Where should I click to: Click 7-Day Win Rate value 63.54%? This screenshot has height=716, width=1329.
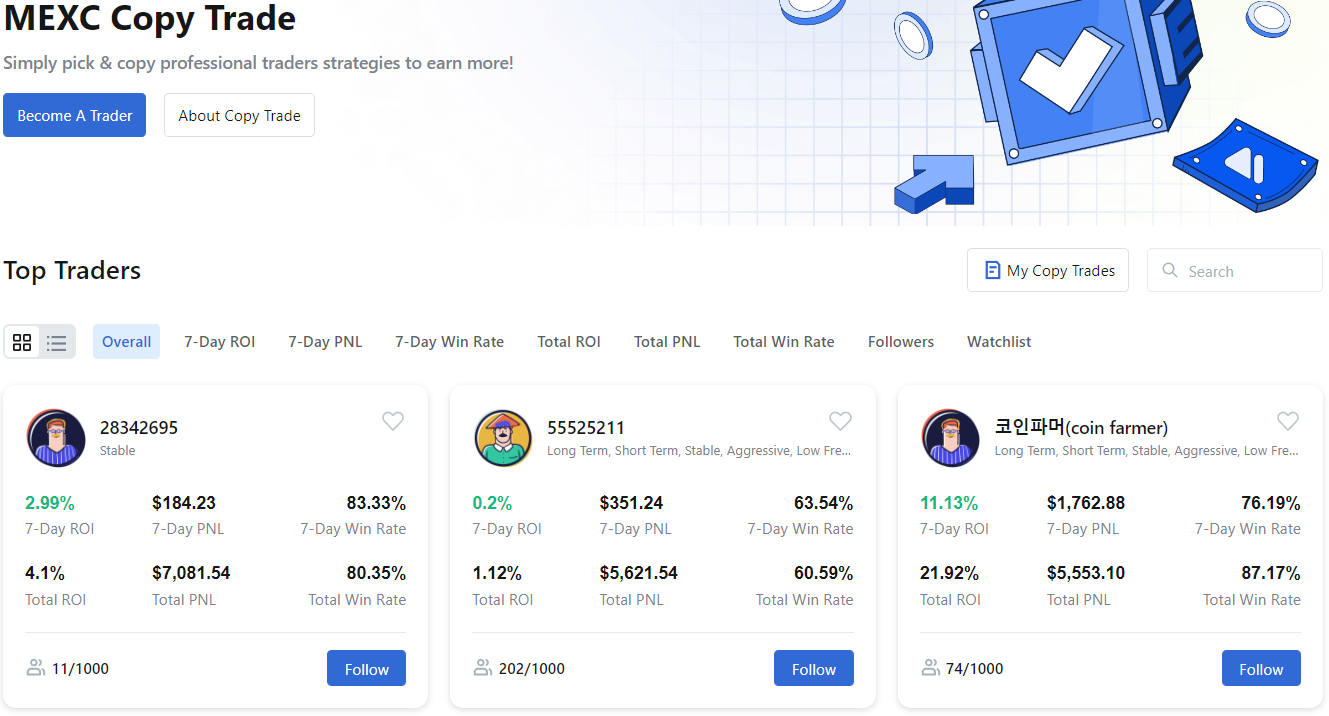(x=824, y=503)
